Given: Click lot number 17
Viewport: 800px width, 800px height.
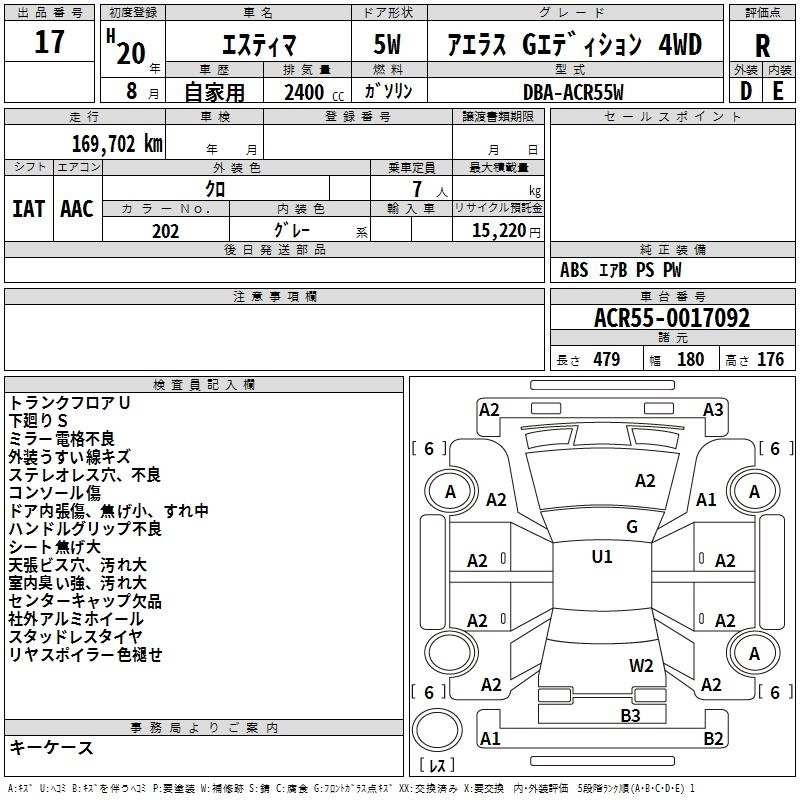Looking at the screenshot, I should coord(49,43).
